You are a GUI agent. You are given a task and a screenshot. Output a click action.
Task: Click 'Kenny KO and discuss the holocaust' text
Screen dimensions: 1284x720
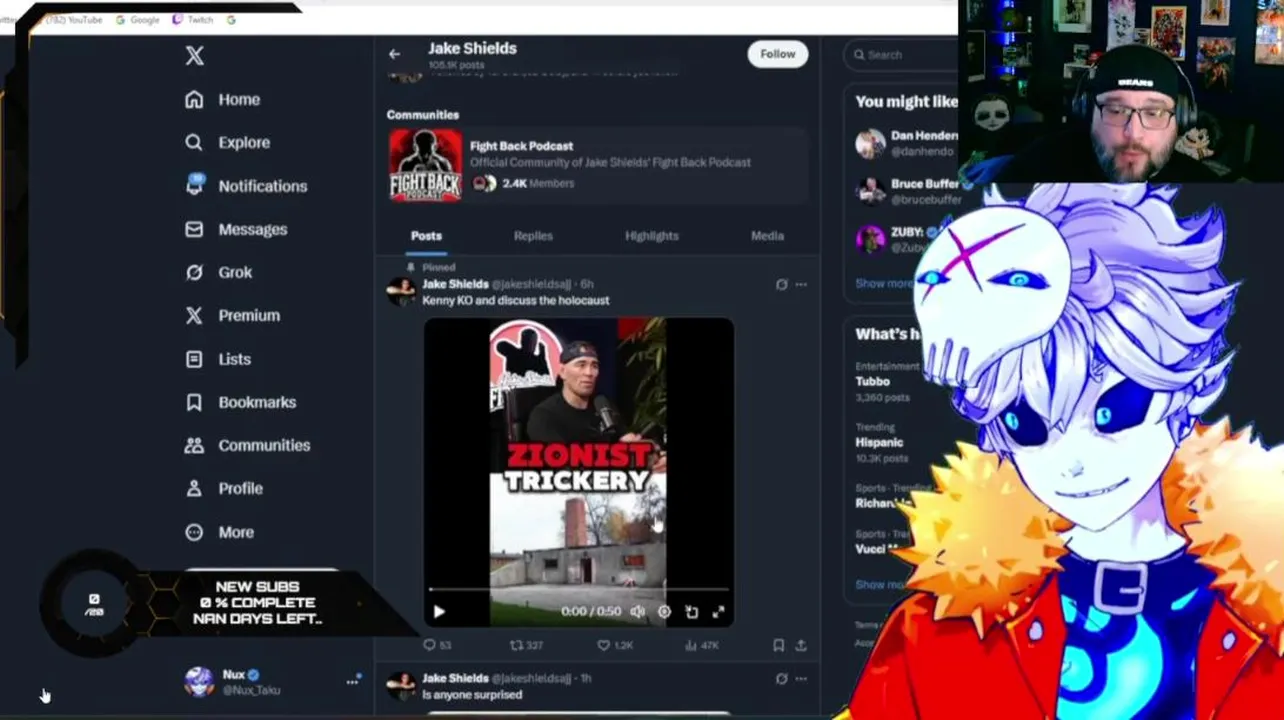[515, 300]
